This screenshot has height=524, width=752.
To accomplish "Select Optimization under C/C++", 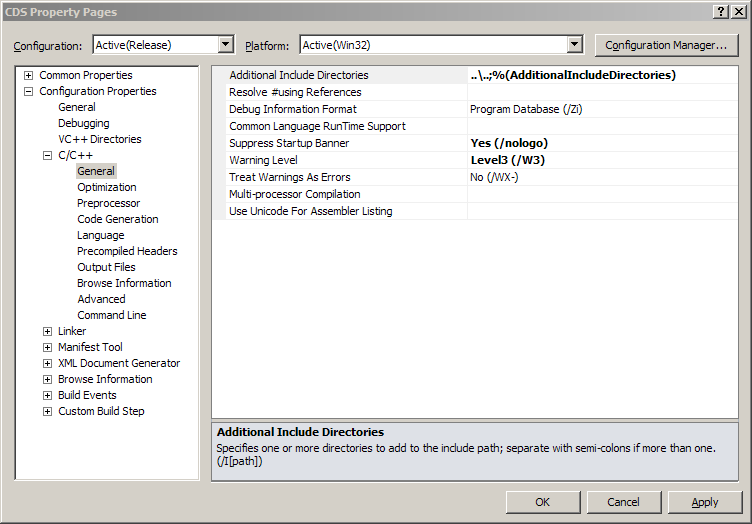I will click(107, 188).
